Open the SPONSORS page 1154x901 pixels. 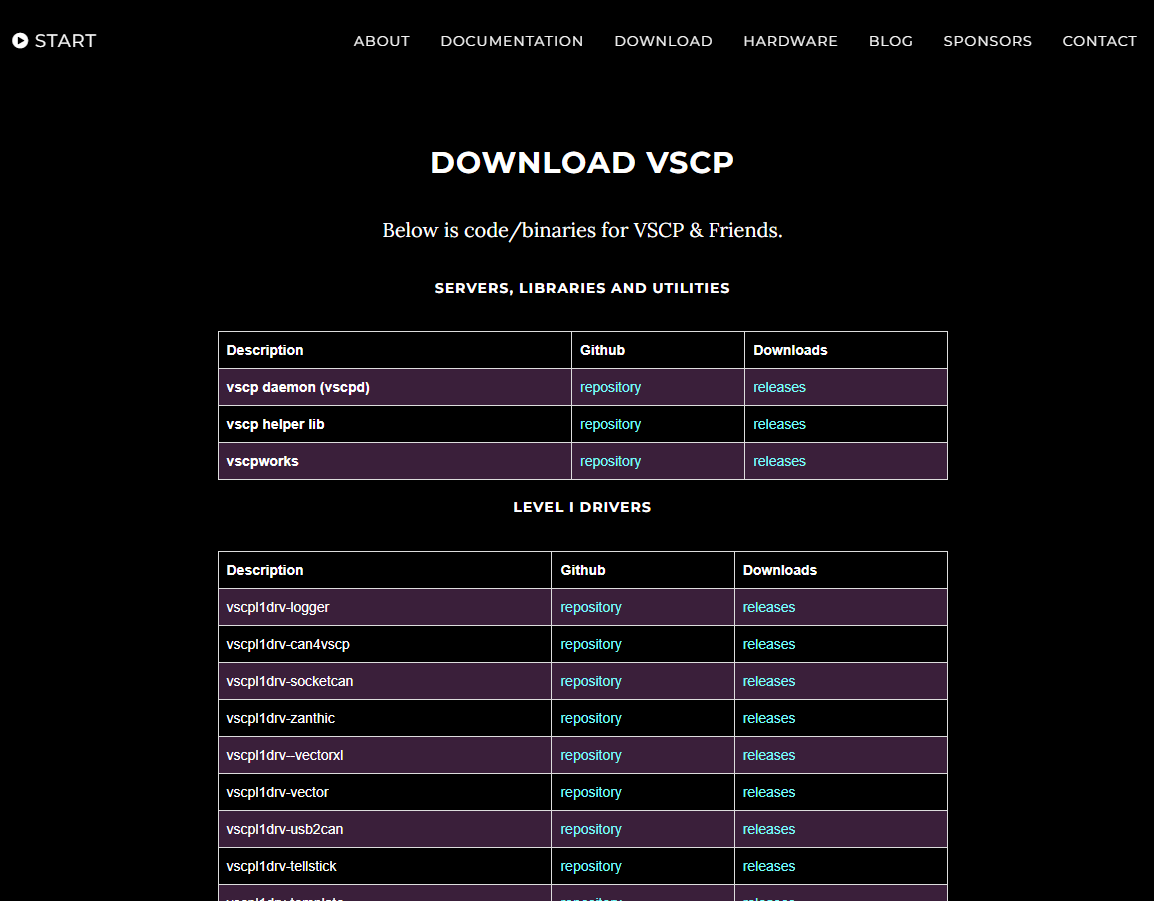pos(988,41)
